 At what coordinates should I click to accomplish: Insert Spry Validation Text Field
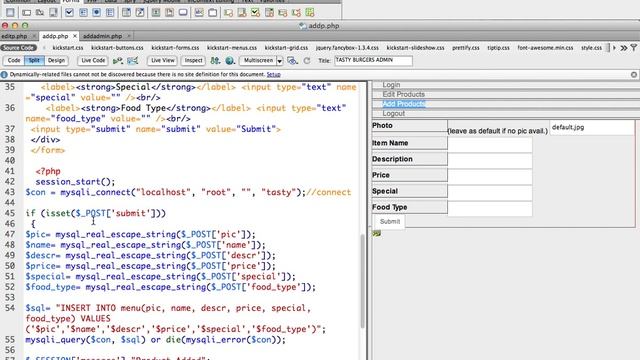pos(228,13)
